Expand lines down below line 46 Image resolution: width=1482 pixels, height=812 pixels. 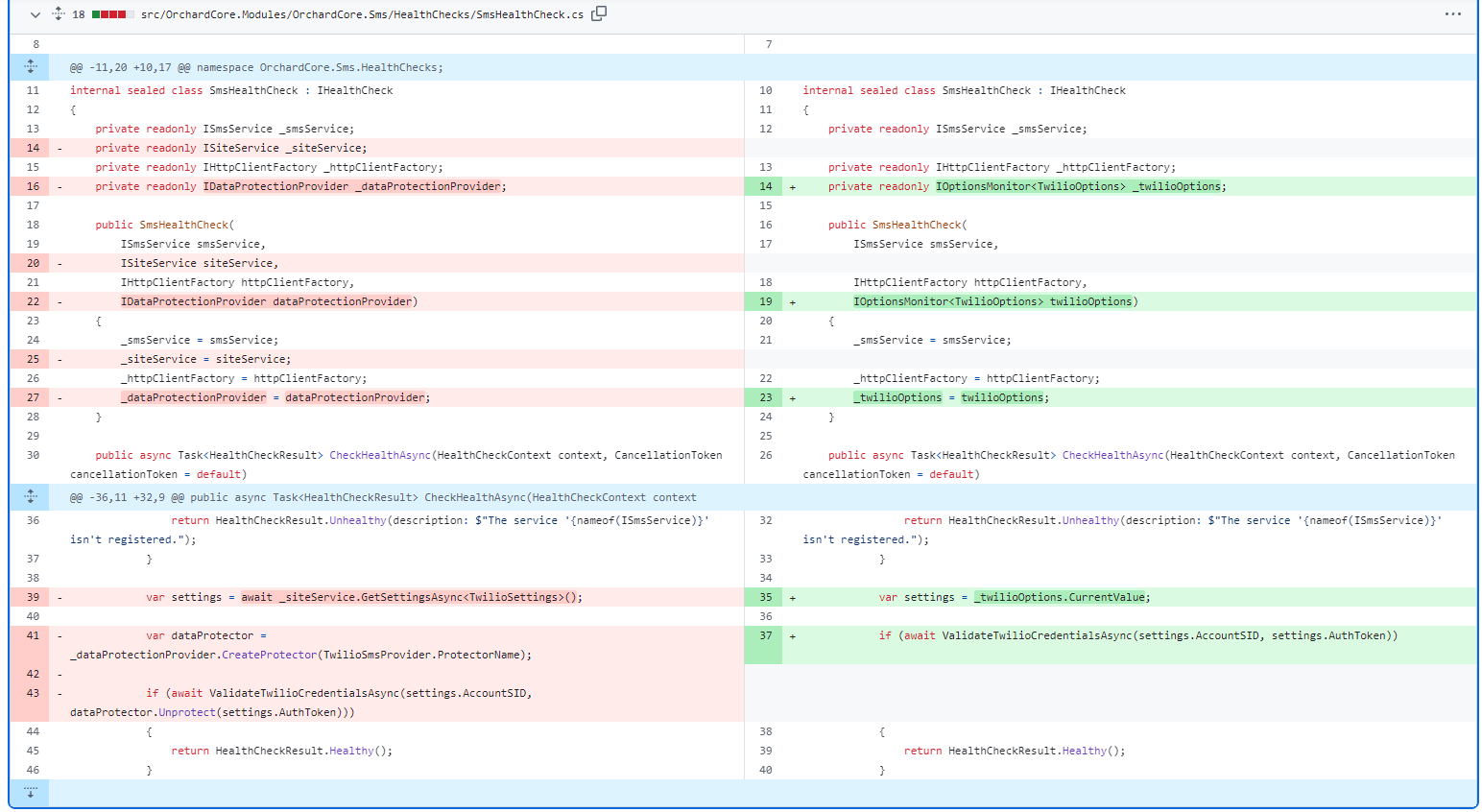click(x=30, y=793)
